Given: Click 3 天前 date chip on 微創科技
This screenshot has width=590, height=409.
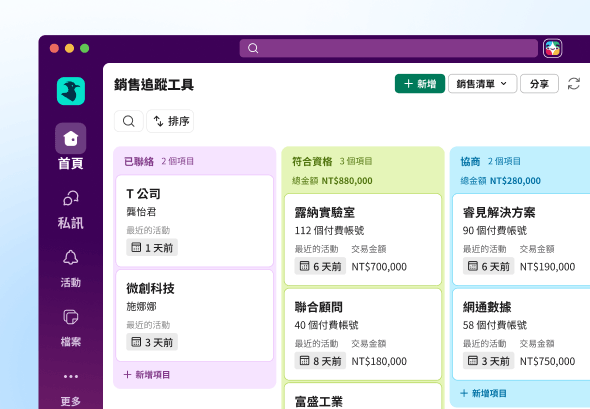Looking at the screenshot, I should click(x=152, y=342).
